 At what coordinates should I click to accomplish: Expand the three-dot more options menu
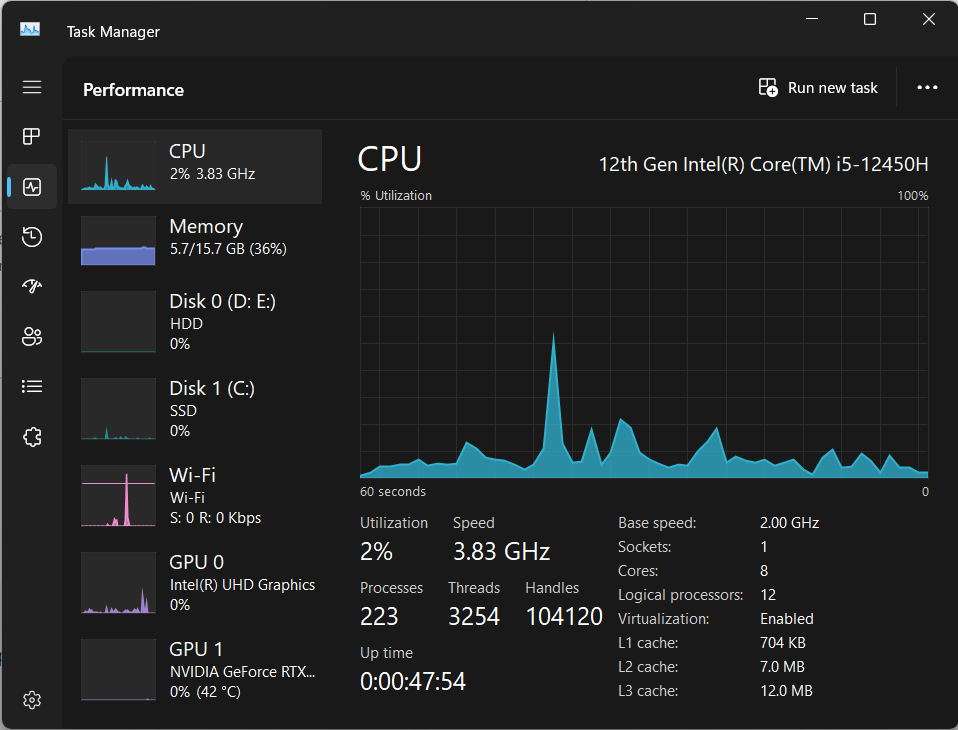pyautogui.click(x=927, y=88)
